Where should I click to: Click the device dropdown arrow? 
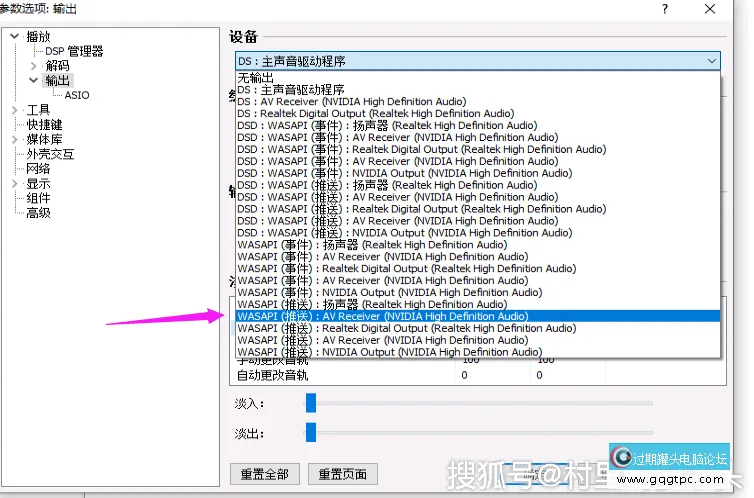pyautogui.click(x=711, y=61)
